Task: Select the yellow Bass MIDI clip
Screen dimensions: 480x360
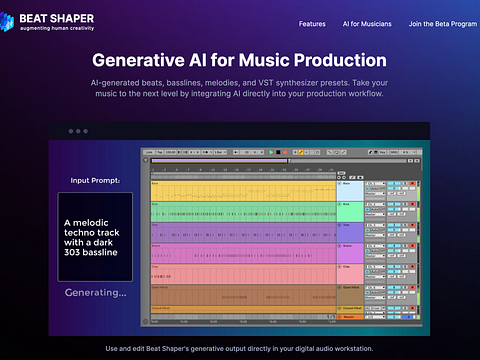Action: click(243, 191)
